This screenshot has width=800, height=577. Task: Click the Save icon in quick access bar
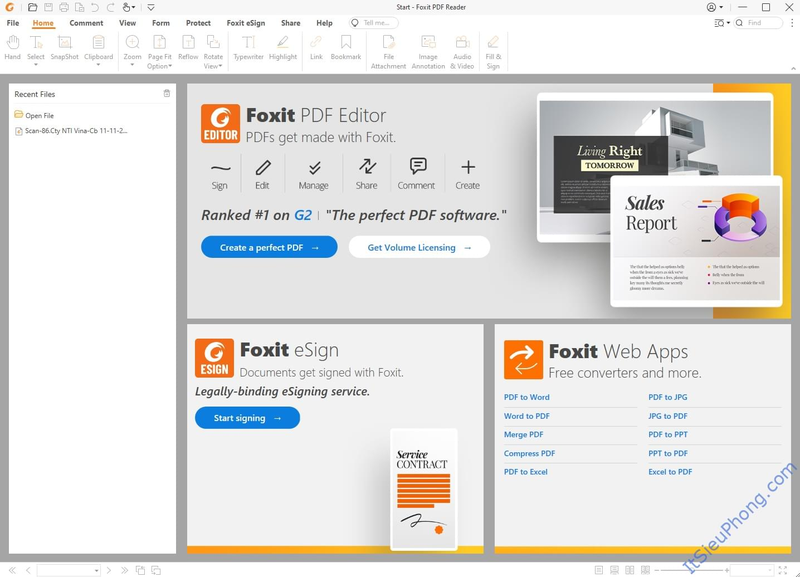coord(48,7)
